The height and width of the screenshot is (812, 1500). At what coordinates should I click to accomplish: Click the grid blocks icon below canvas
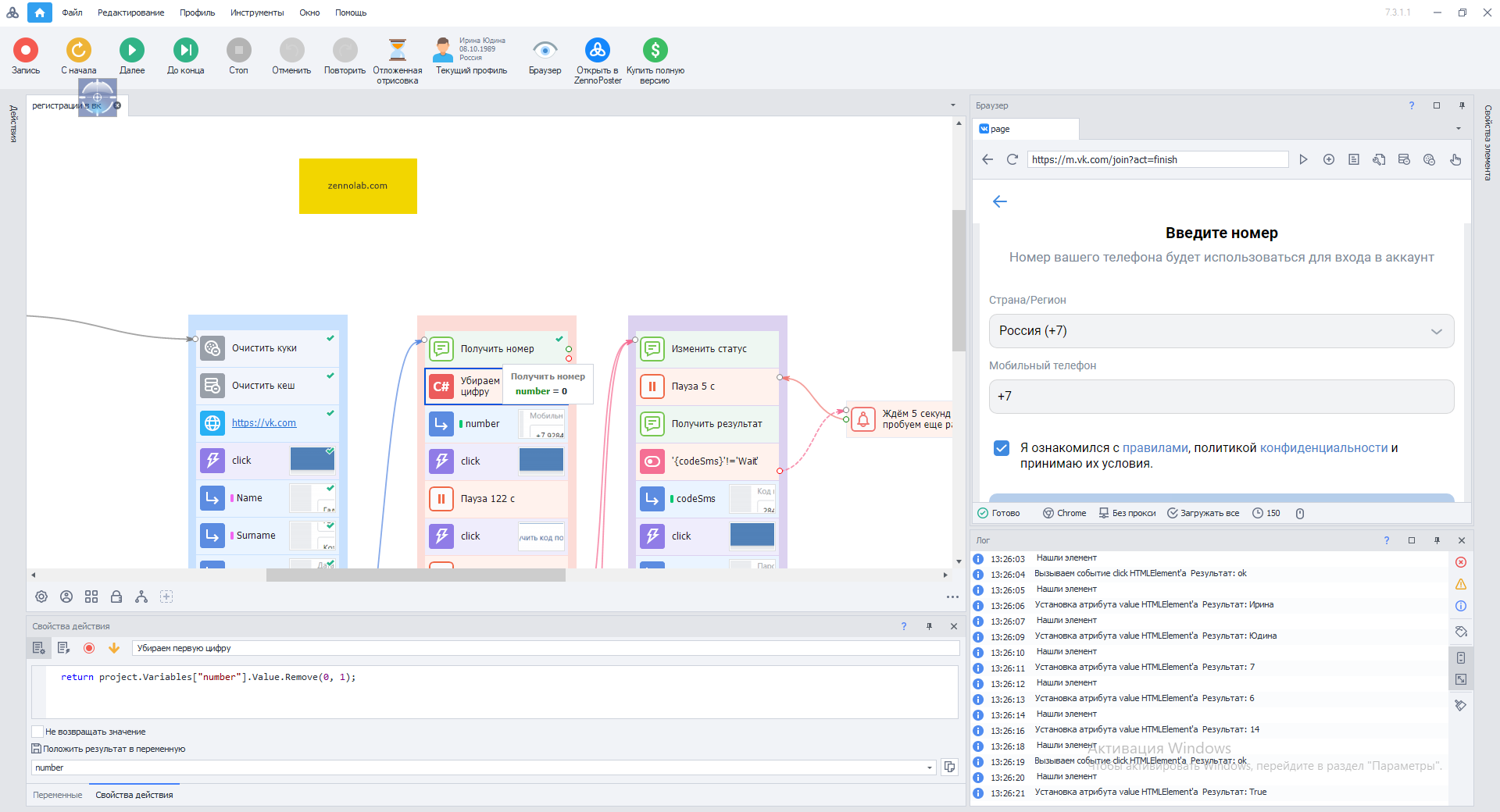tap(91, 597)
